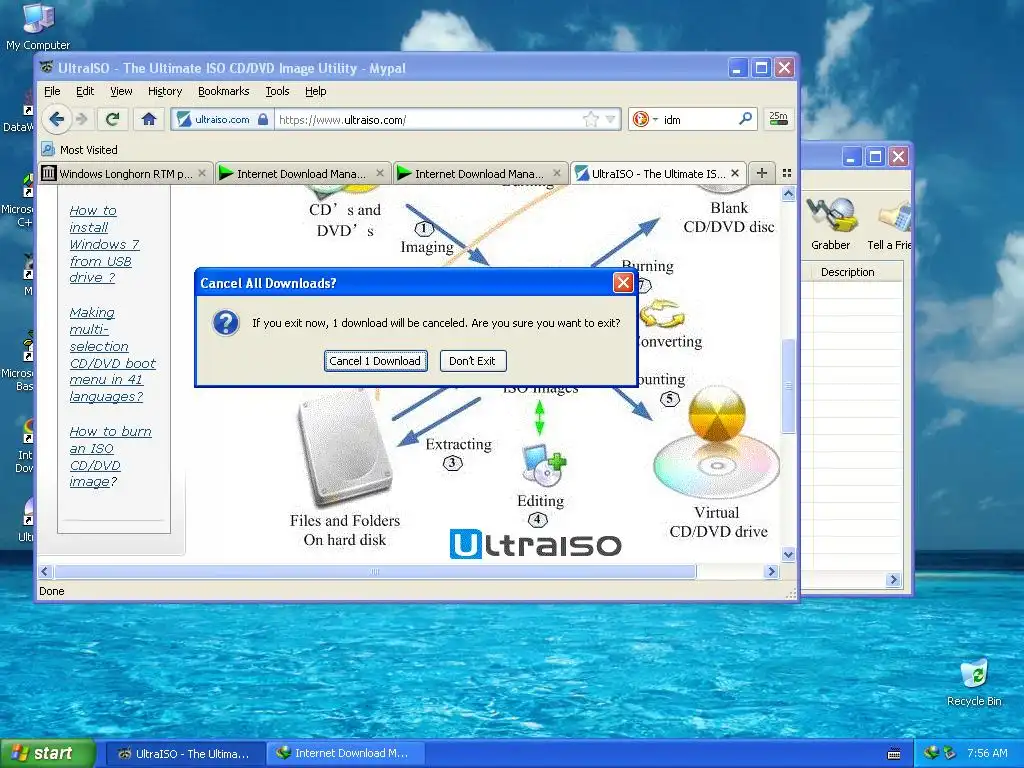Viewport: 1024px width, 768px height.
Task: Go back with the browser back arrow
Action: click(56, 120)
